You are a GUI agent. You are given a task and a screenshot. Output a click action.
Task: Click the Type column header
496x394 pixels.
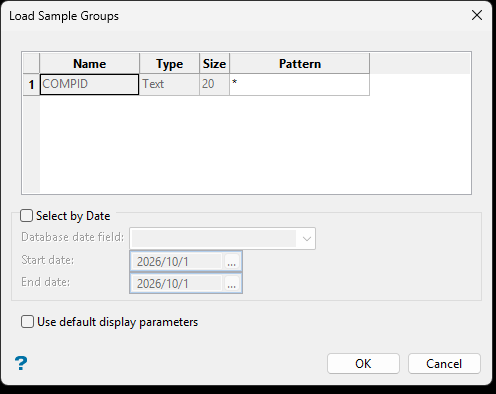pos(169,63)
